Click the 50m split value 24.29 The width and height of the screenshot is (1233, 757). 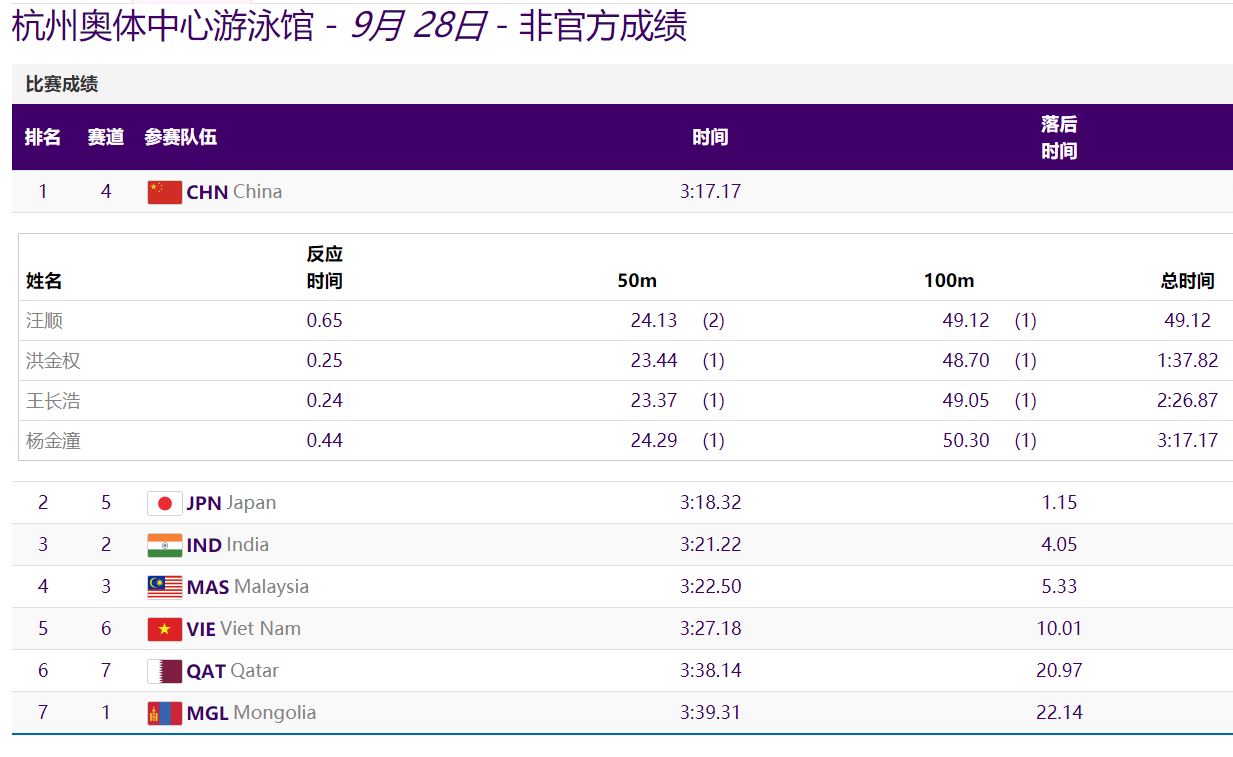tap(654, 441)
